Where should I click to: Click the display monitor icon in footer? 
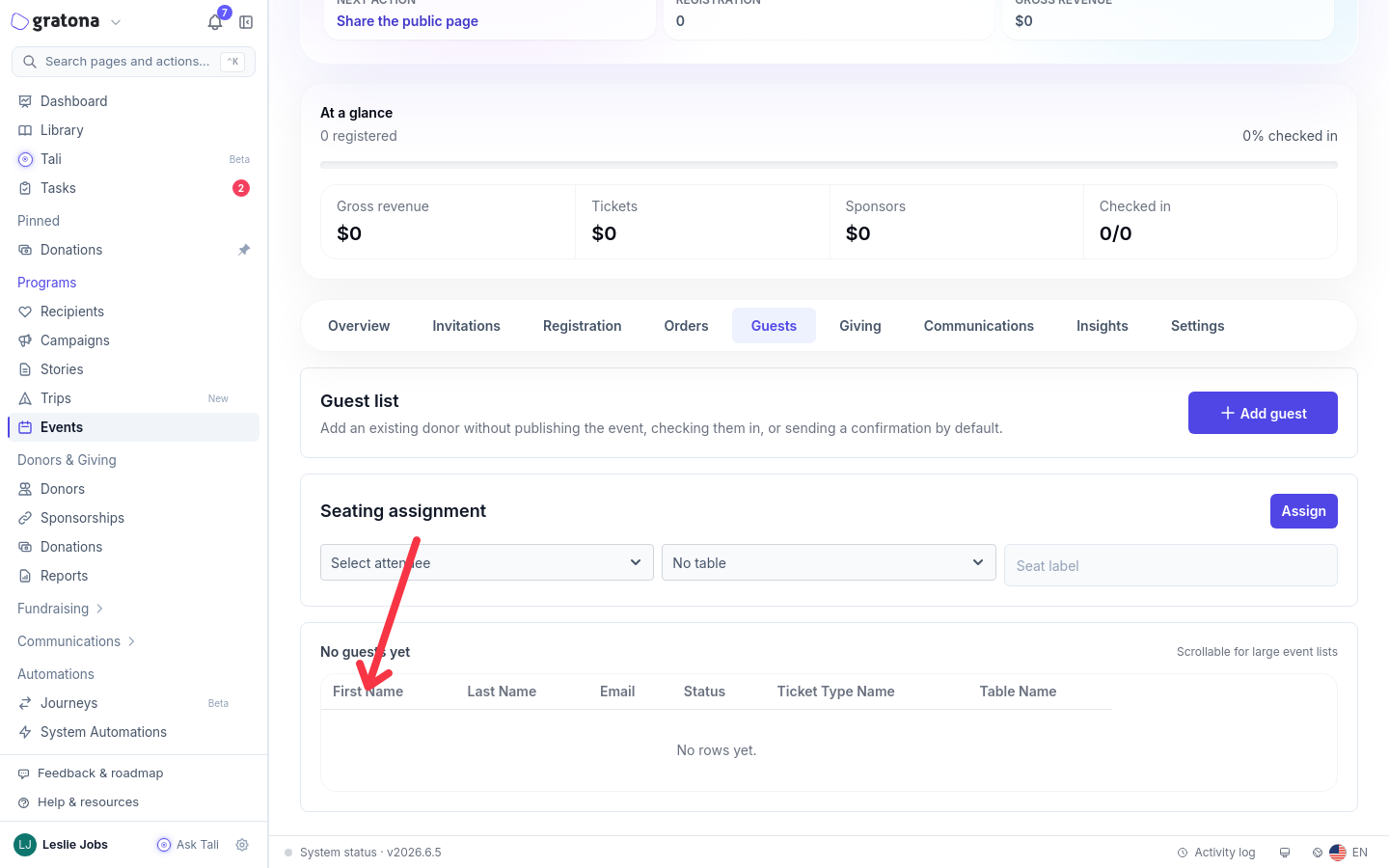tap(1285, 853)
